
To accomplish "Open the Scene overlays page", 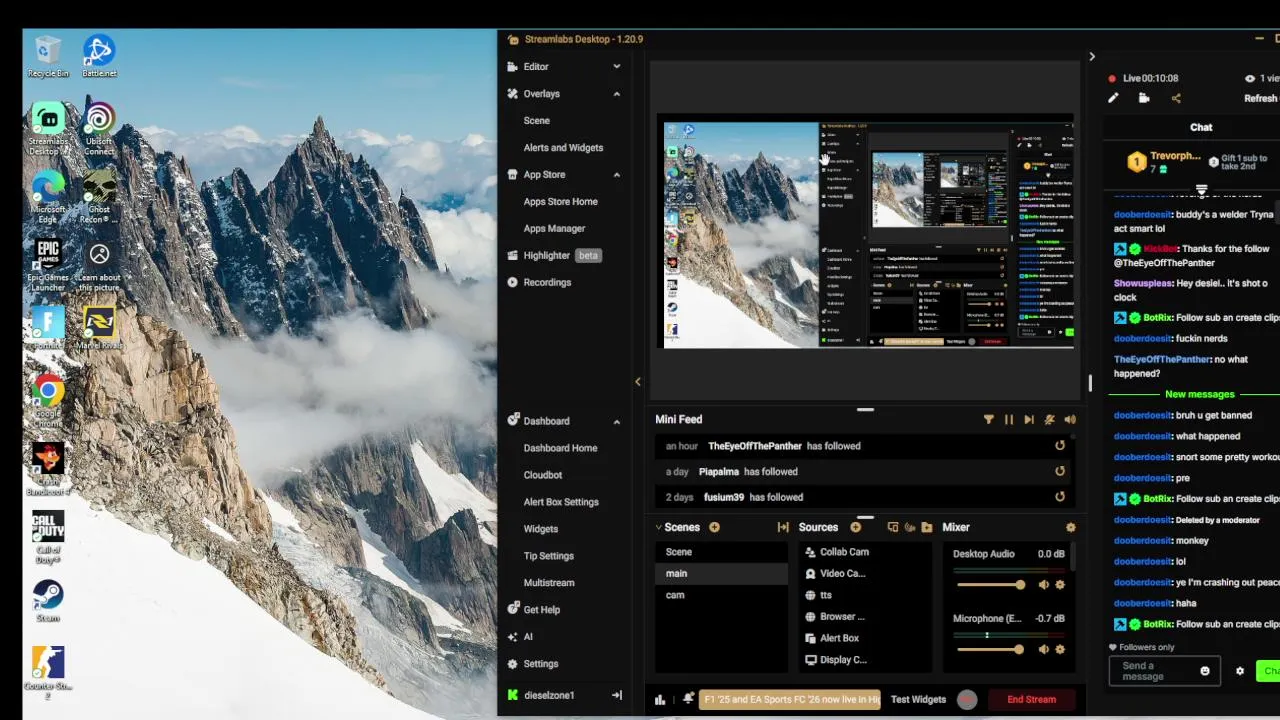I will (537, 121).
